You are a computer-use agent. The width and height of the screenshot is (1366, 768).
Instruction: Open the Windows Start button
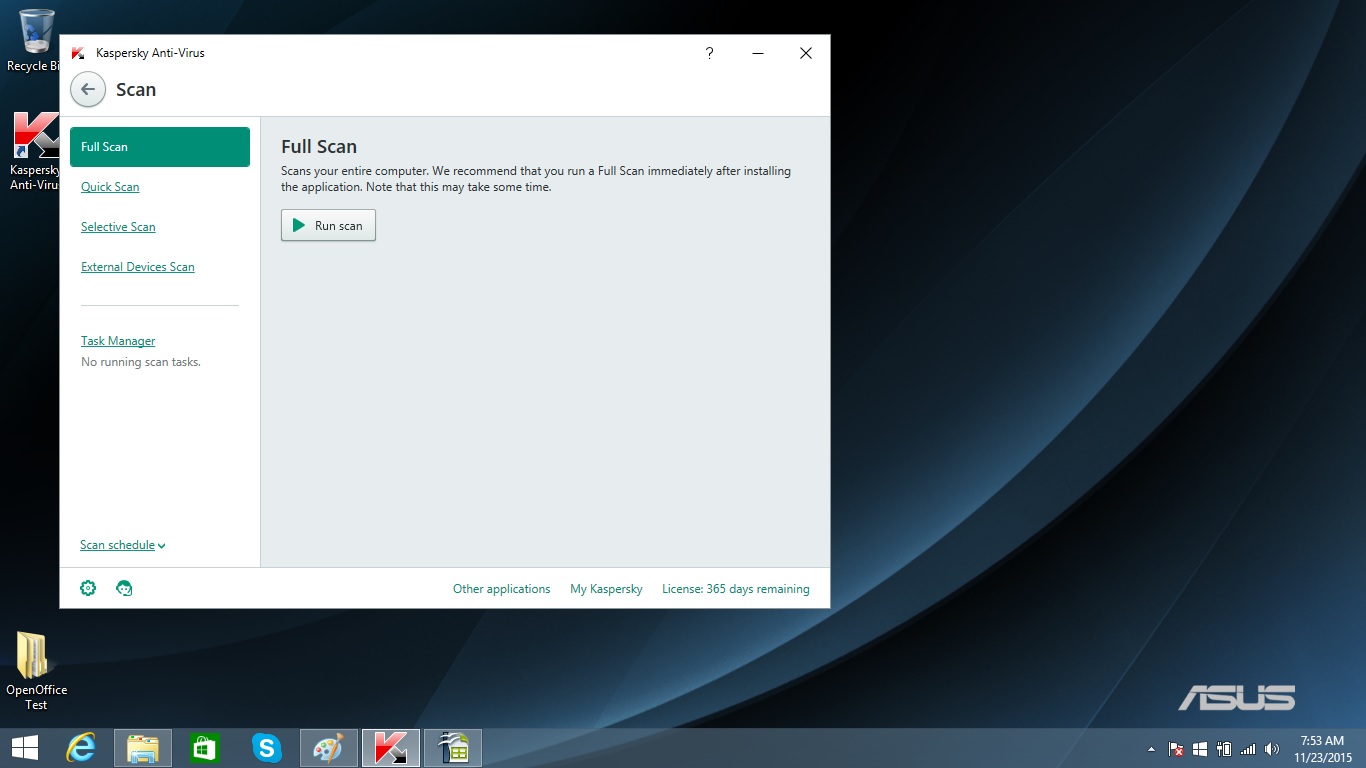click(25, 748)
